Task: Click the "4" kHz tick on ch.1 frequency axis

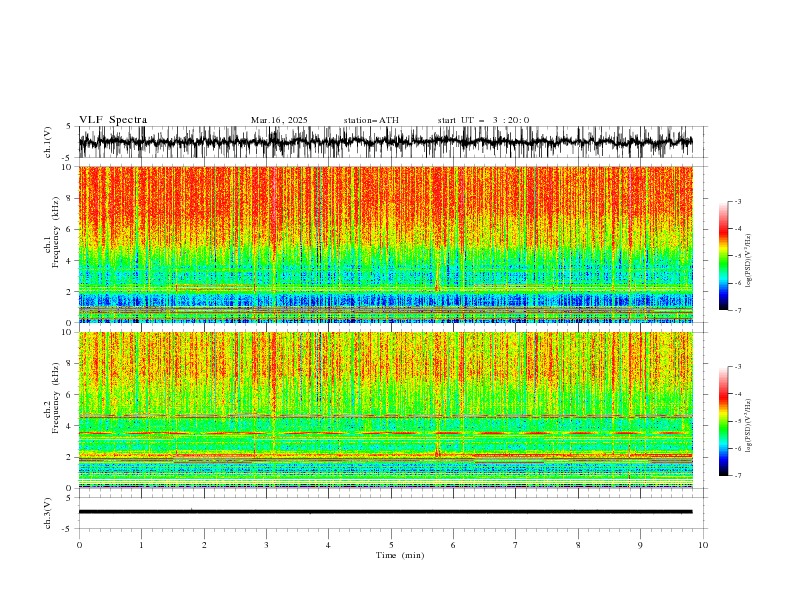Action: [70, 261]
